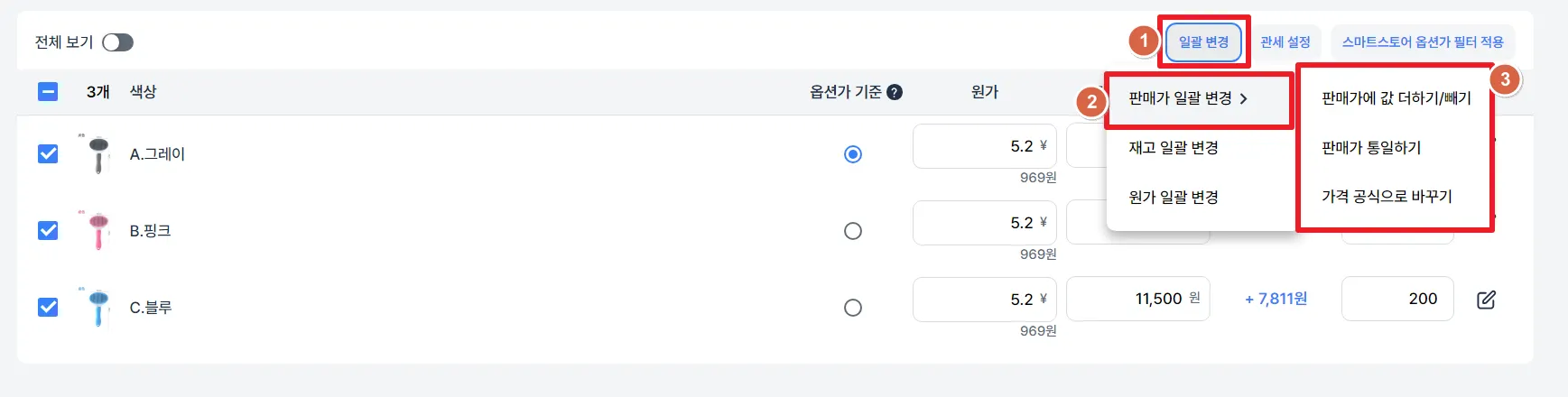The height and width of the screenshot is (397, 1568).
Task: Click the B.핑크 product thumbnail
Action: pos(98,231)
